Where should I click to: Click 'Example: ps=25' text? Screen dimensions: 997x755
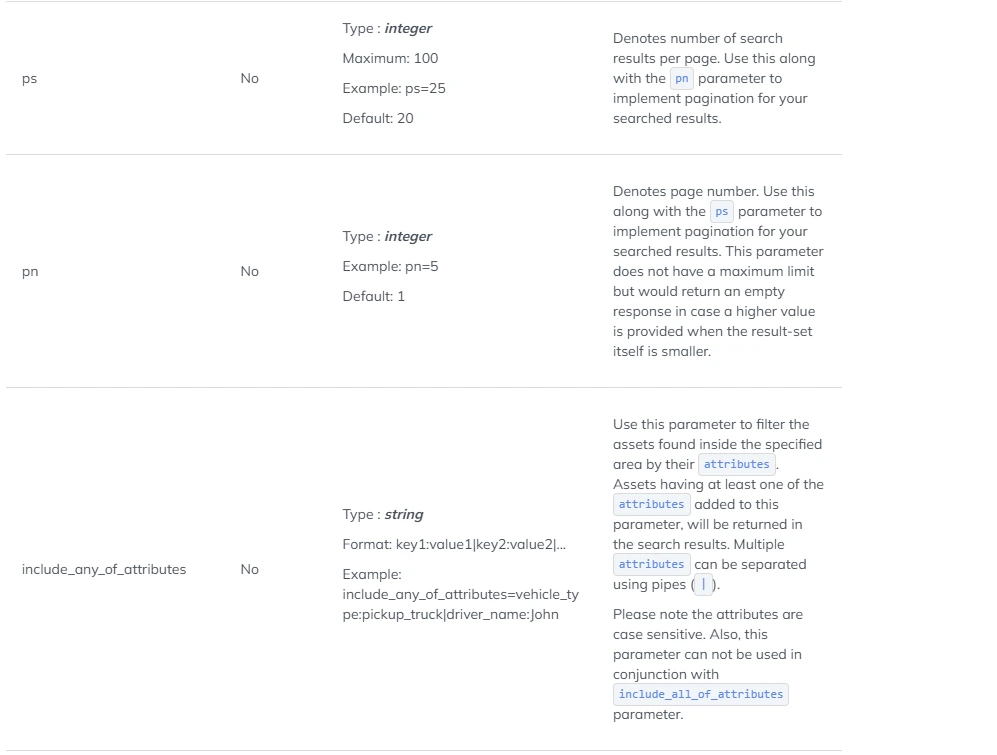(394, 88)
